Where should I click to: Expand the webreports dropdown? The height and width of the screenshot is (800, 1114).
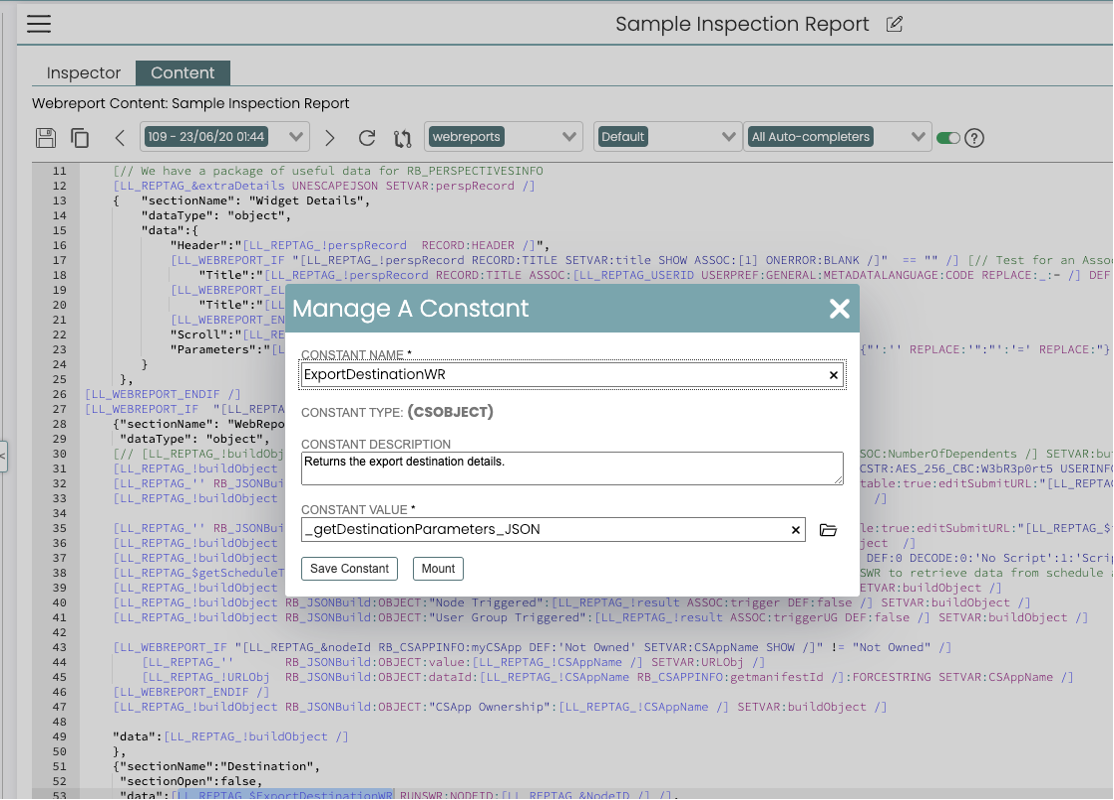[503, 137]
